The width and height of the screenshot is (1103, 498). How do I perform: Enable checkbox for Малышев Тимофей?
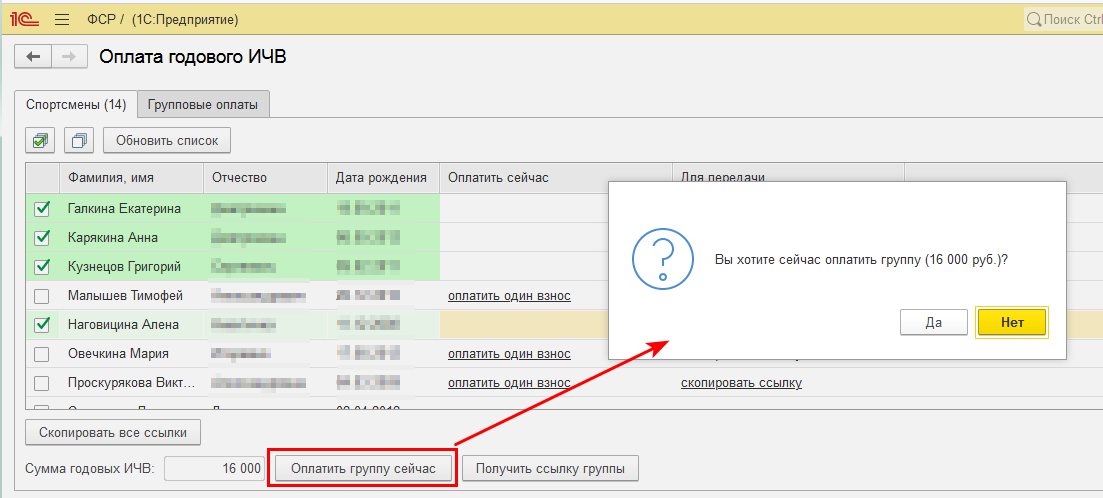tap(42, 296)
